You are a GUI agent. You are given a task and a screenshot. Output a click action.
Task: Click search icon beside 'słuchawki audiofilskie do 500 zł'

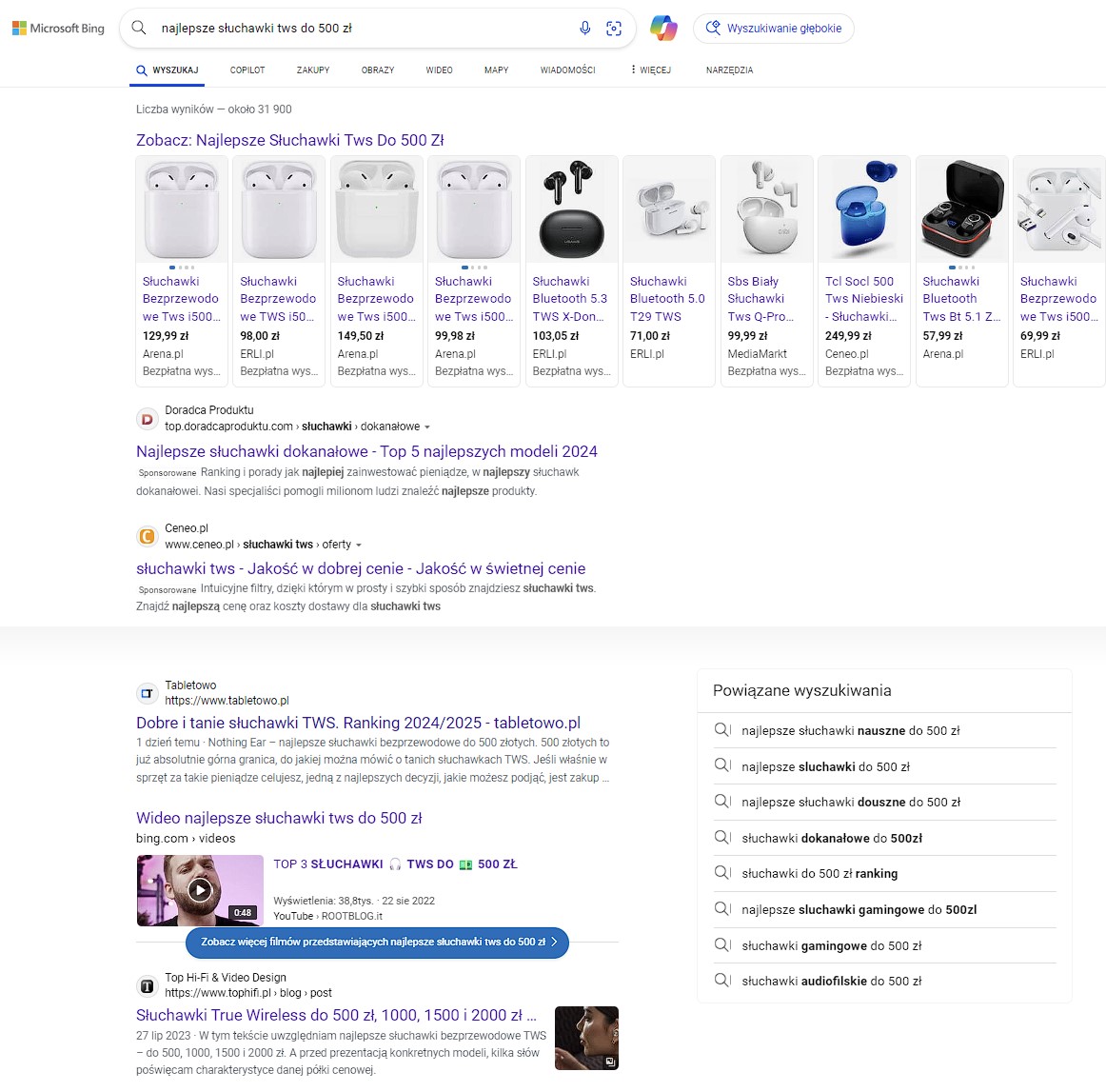pyautogui.click(x=722, y=981)
